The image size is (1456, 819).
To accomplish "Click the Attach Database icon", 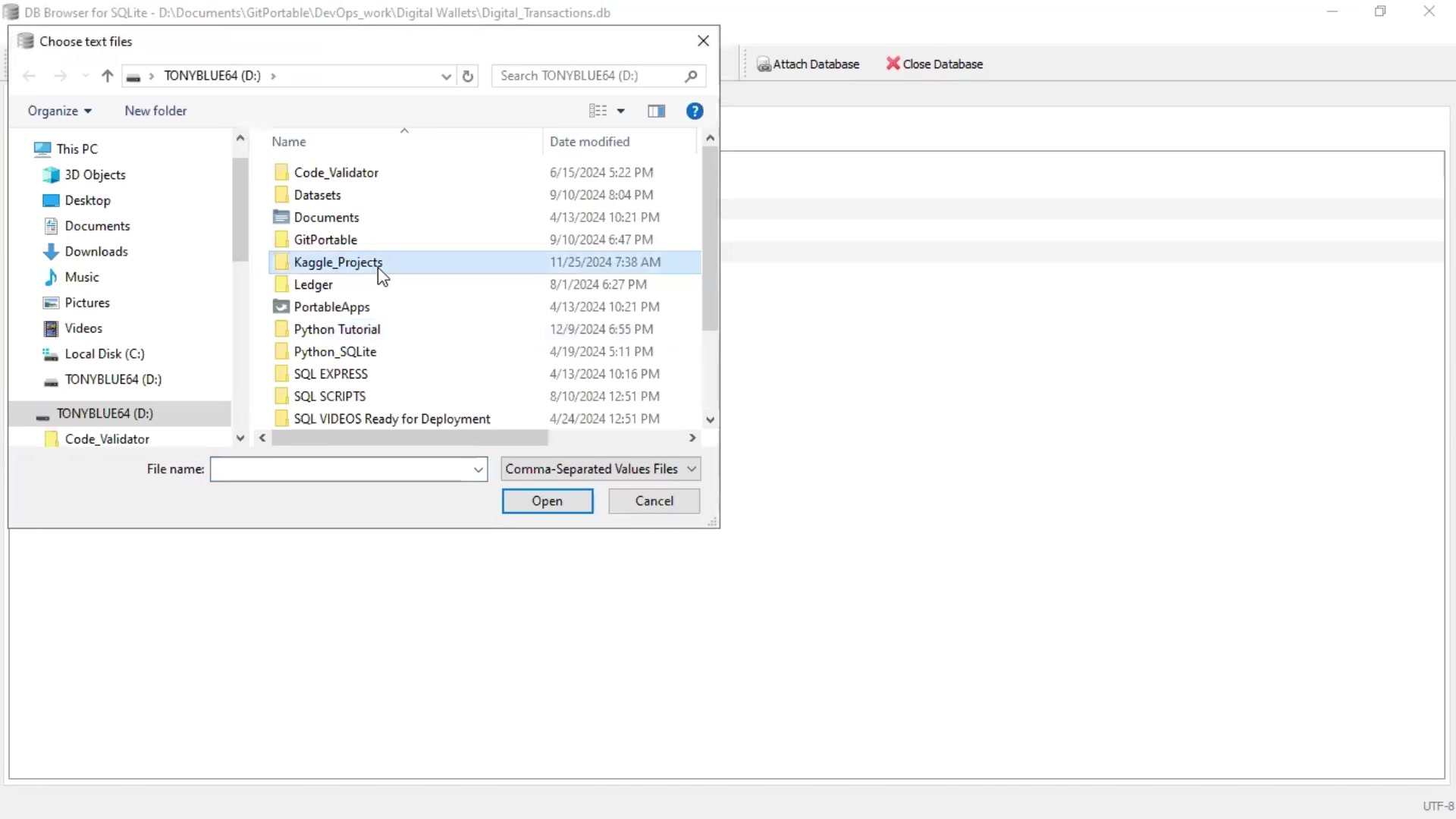I will pos(764,64).
